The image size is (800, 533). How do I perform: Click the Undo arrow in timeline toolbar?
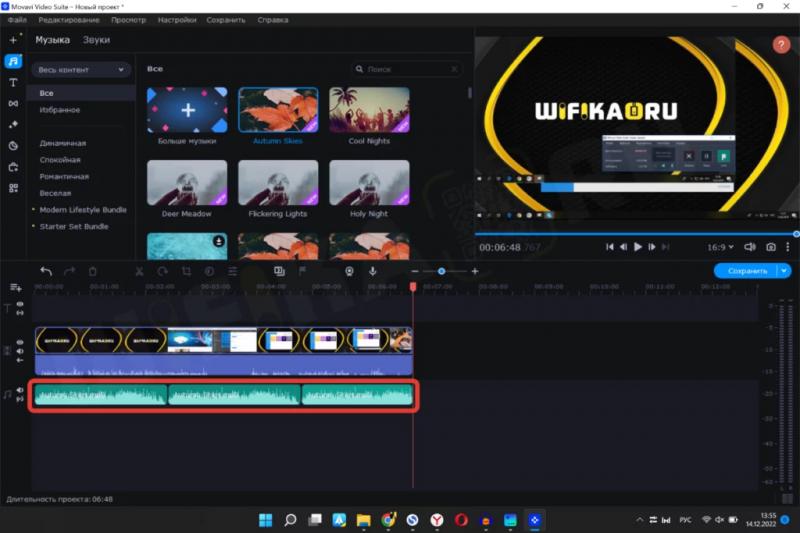[x=46, y=271]
